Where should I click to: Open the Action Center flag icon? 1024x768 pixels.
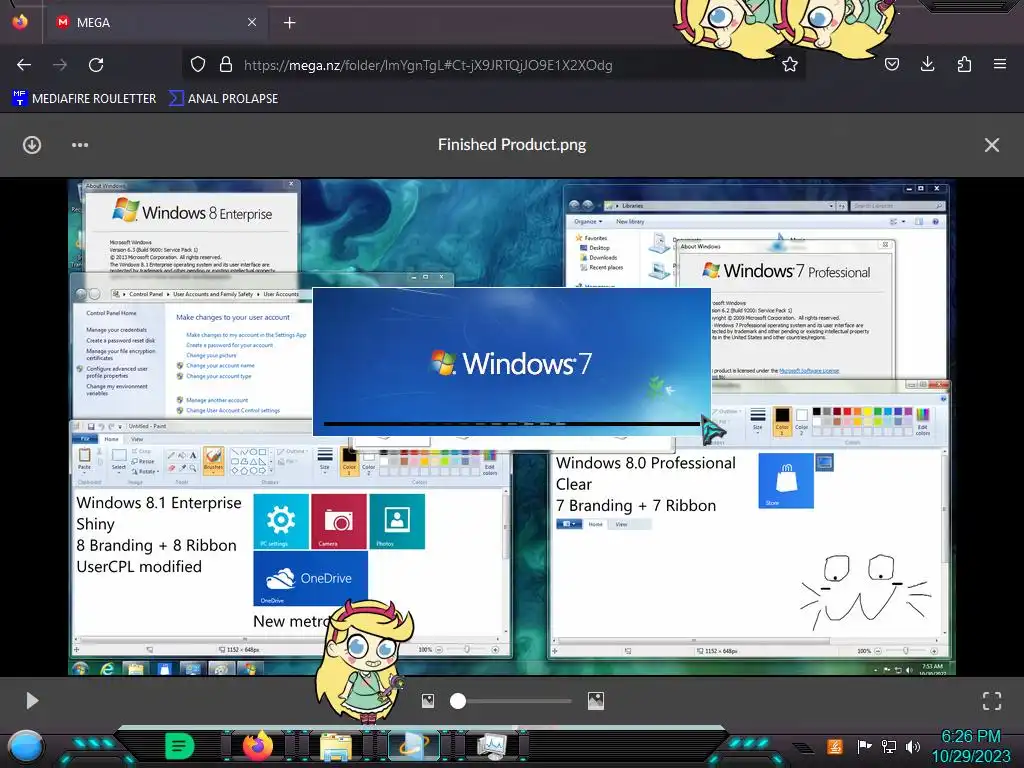tap(864, 746)
